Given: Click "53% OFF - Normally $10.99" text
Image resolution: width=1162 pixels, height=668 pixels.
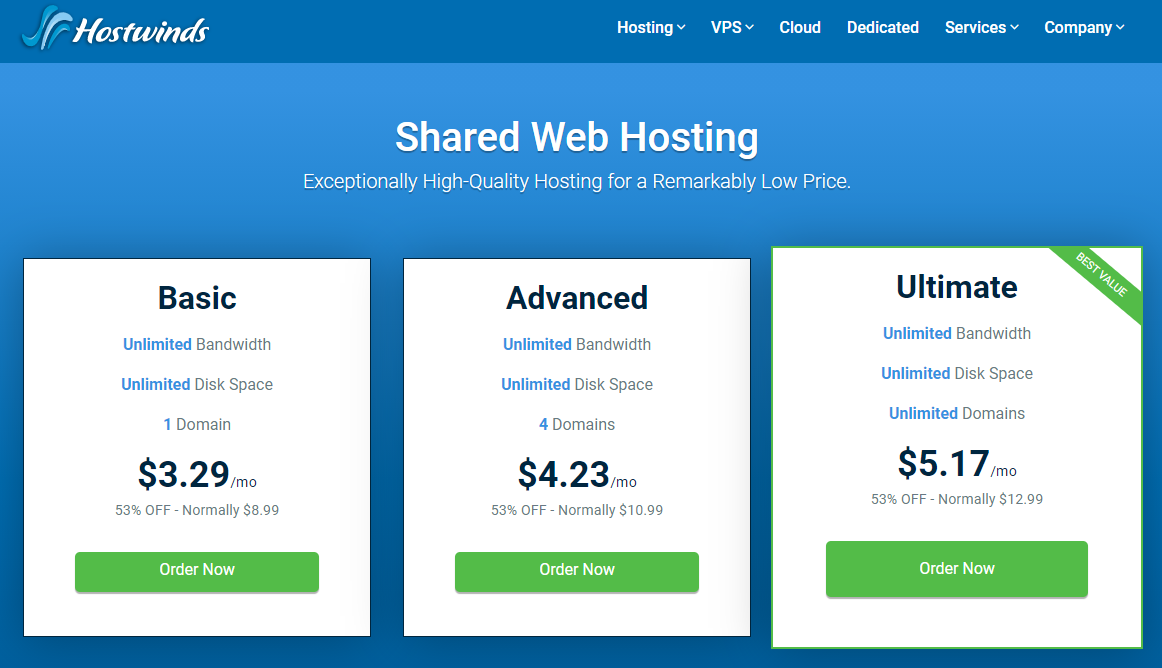Looking at the screenshot, I should pyautogui.click(x=577, y=510).
